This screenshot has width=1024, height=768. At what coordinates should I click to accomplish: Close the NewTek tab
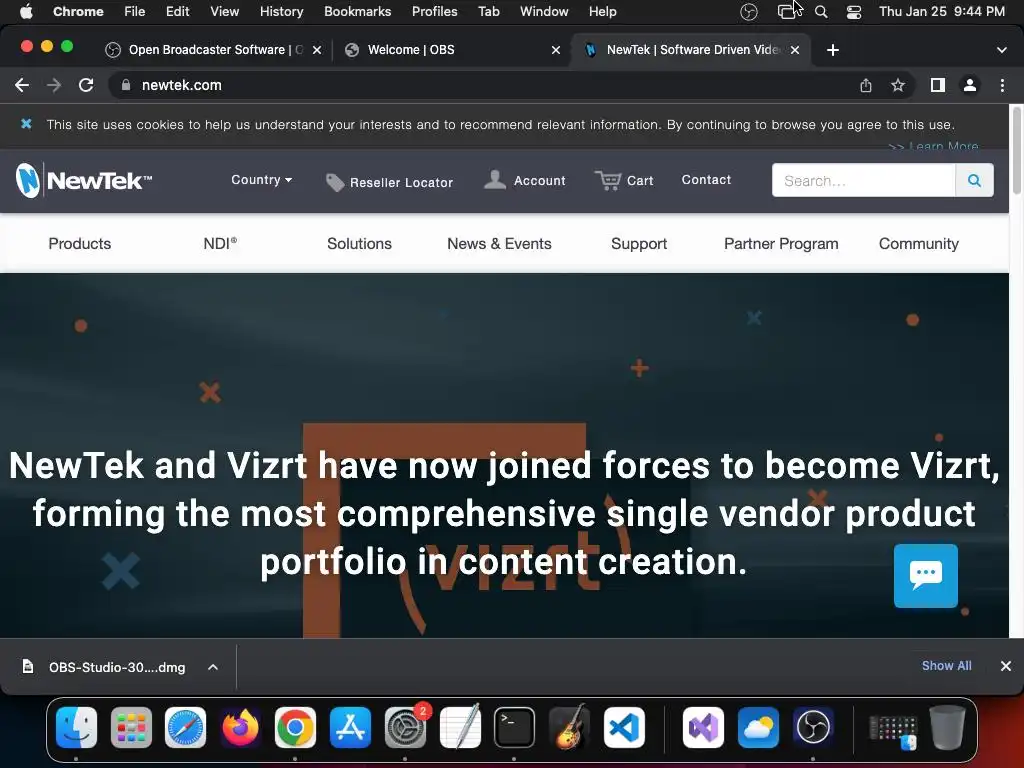click(795, 50)
